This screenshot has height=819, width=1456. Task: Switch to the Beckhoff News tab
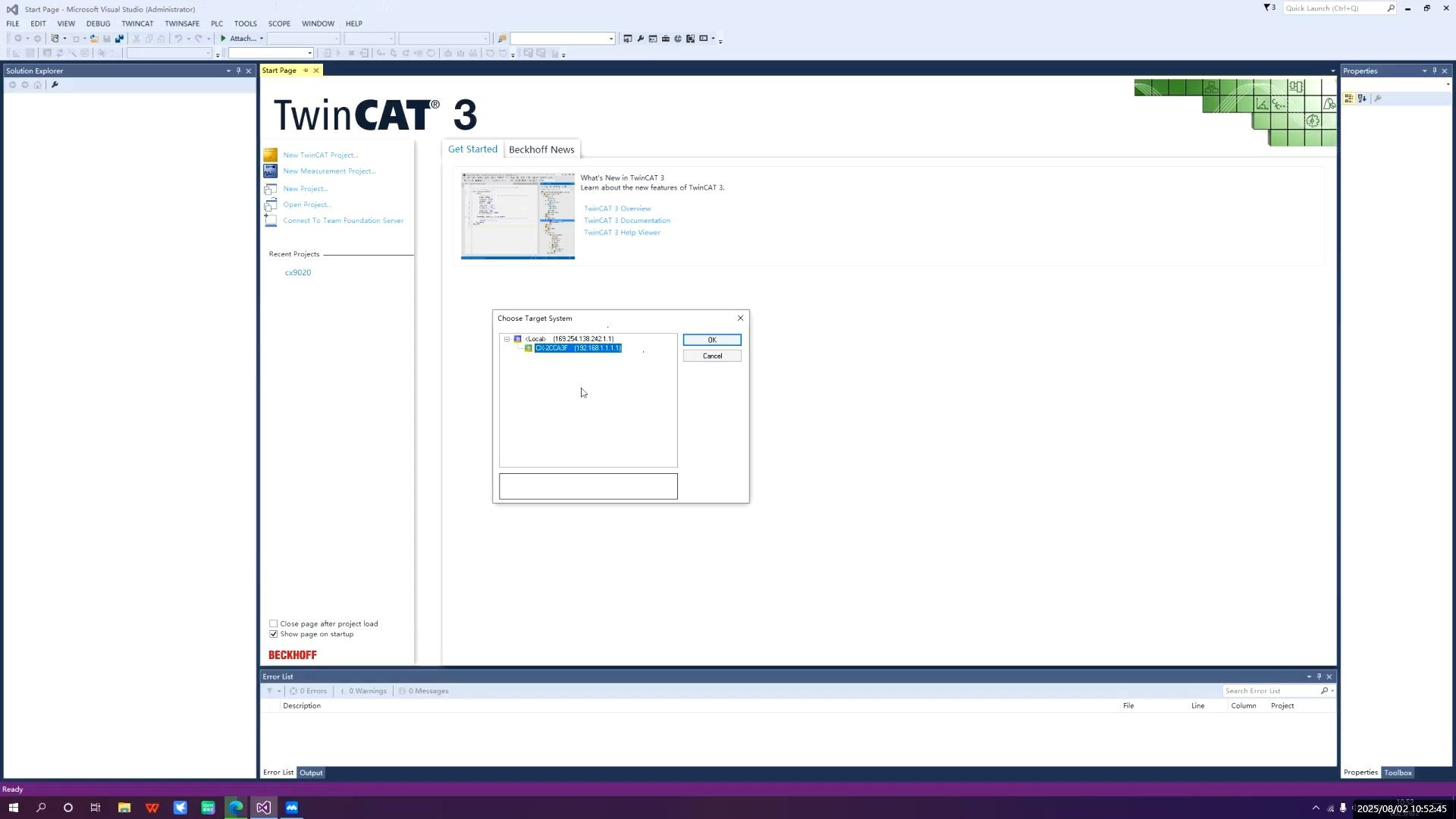[541, 149]
